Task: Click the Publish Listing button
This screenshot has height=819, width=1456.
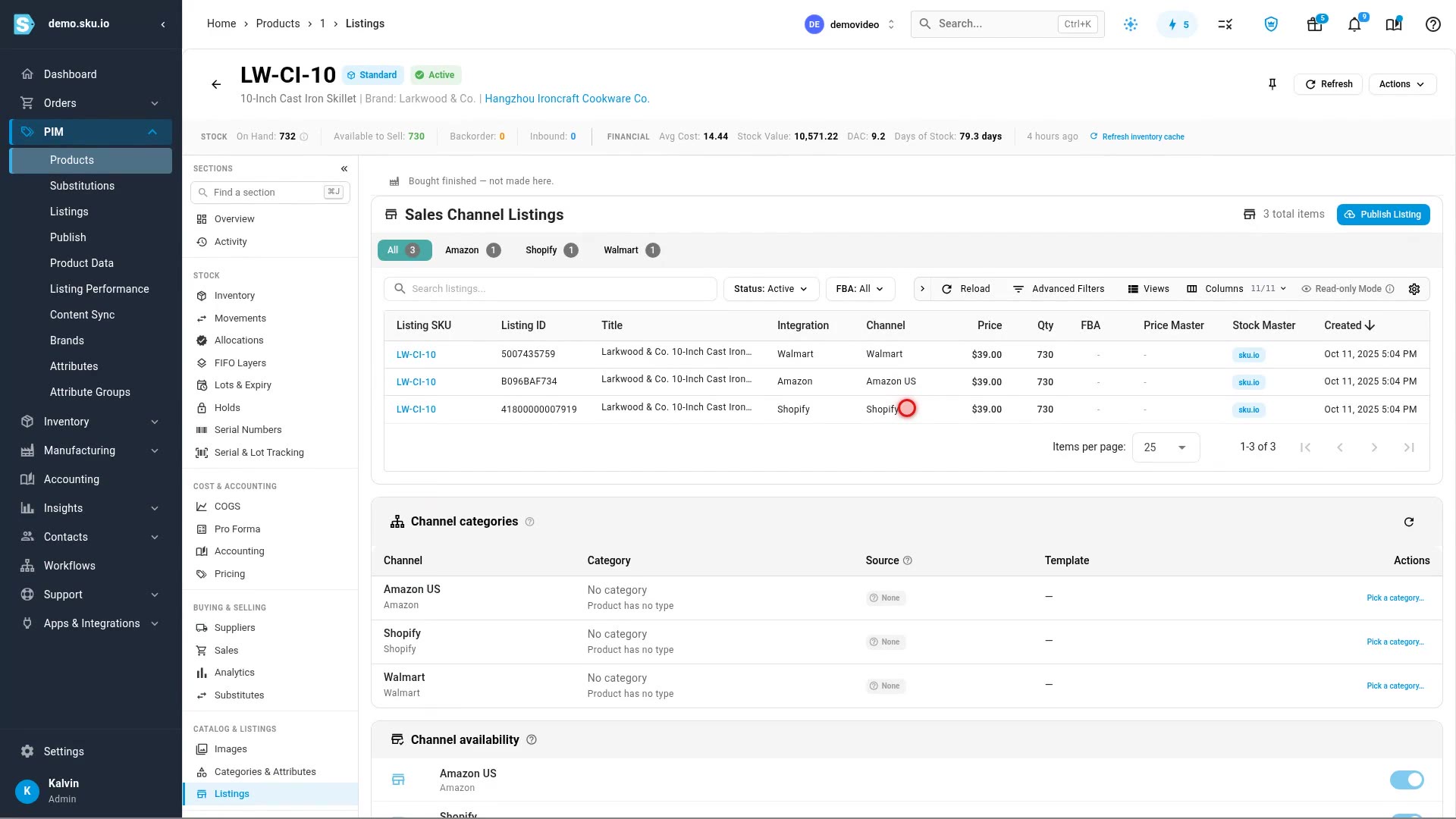Action: coord(1383,215)
